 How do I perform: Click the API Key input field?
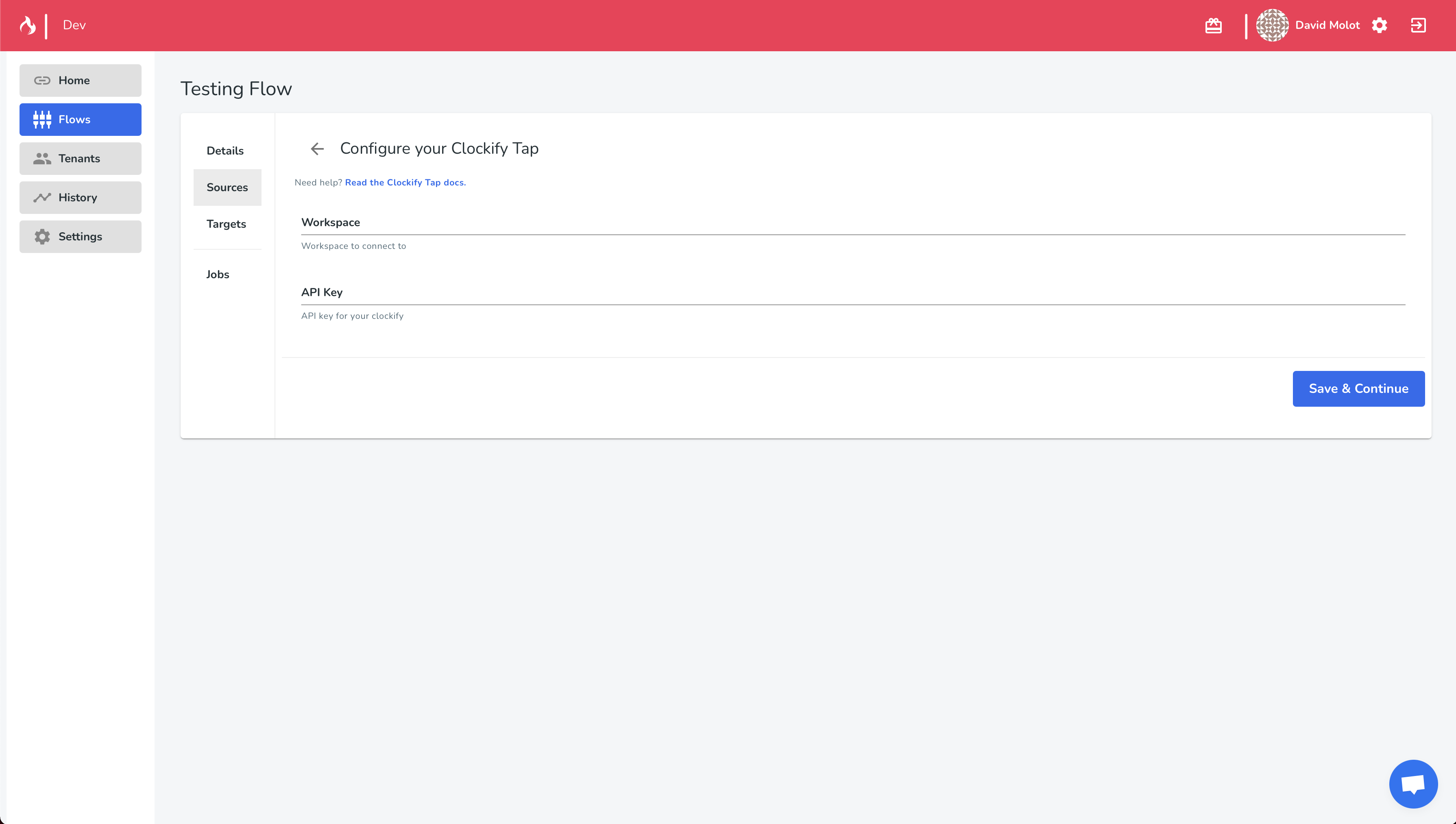tap(853, 292)
